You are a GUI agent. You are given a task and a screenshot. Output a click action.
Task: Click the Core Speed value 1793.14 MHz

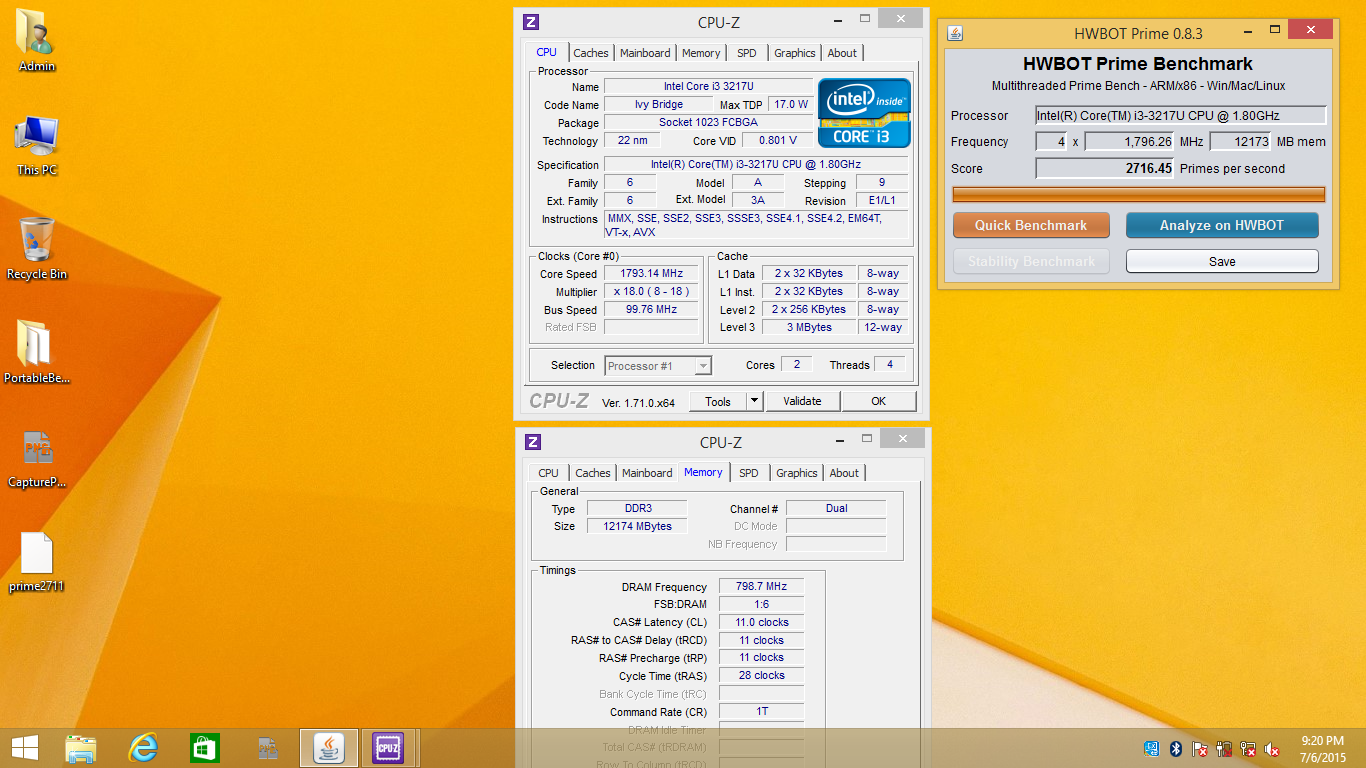(x=651, y=273)
